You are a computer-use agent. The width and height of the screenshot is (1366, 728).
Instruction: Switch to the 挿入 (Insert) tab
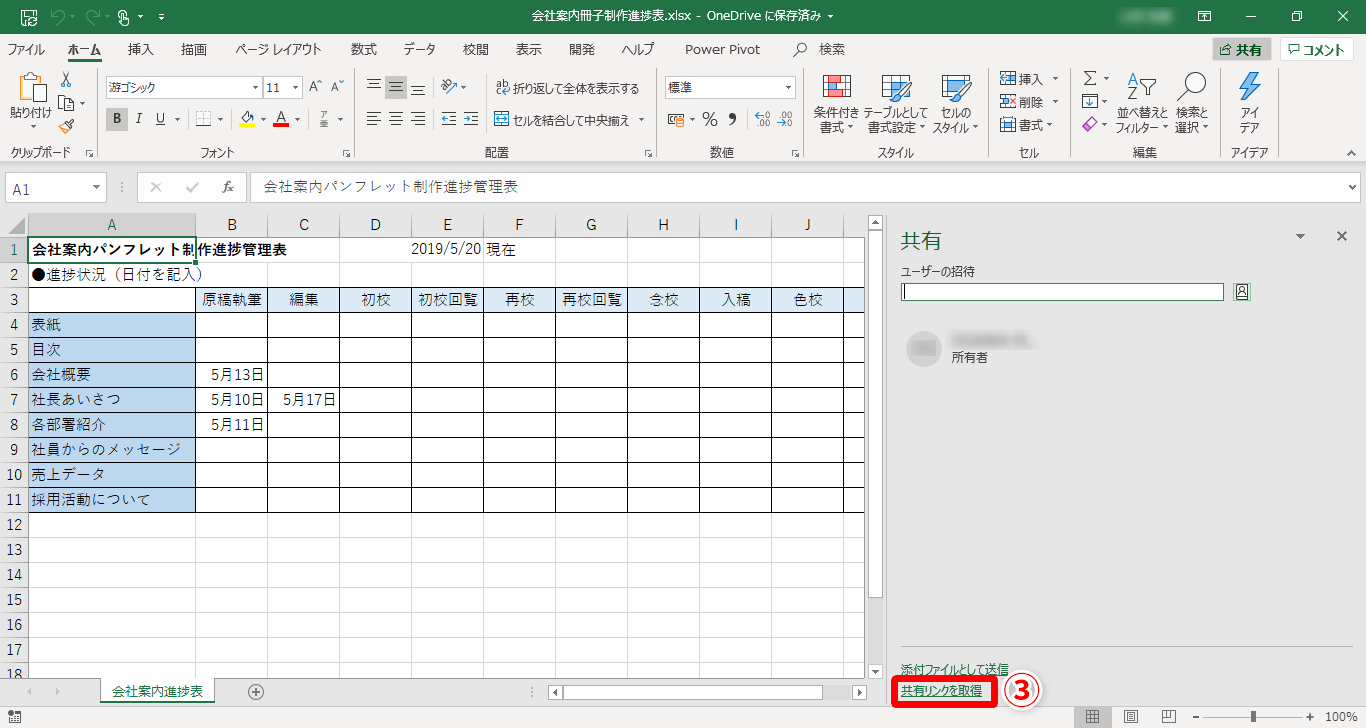click(x=141, y=49)
